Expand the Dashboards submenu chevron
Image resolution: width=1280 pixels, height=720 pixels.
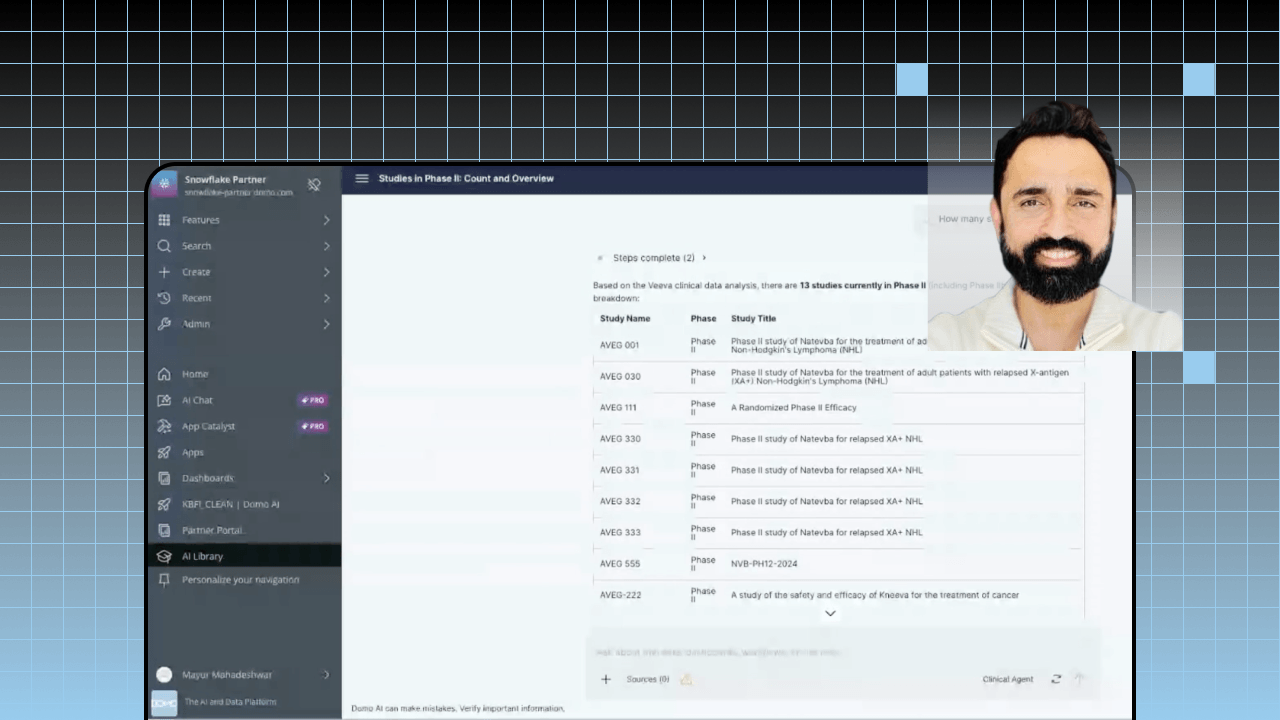click(x=326, y=478)
